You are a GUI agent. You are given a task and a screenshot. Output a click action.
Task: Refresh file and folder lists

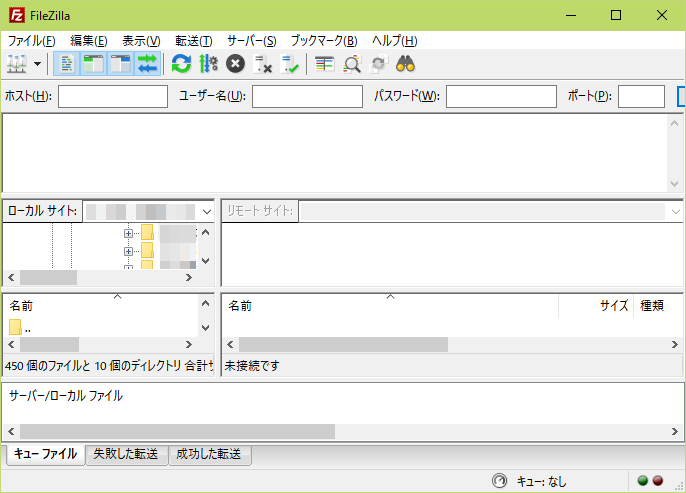click(x=182, y=64)
